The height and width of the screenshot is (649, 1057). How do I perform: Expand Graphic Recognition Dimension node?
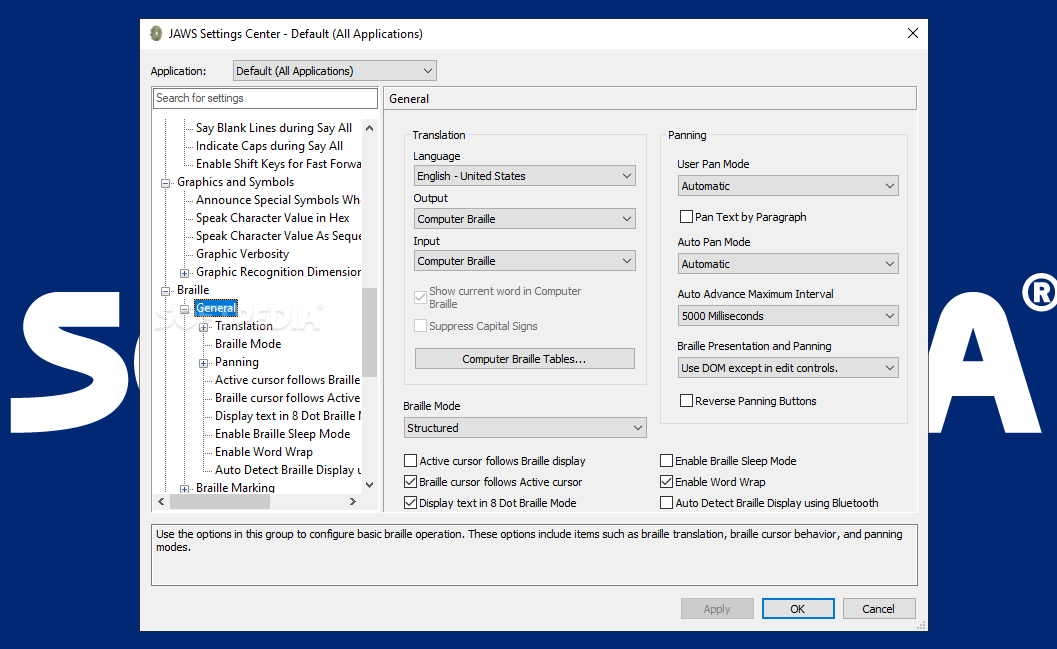(184, 273)
